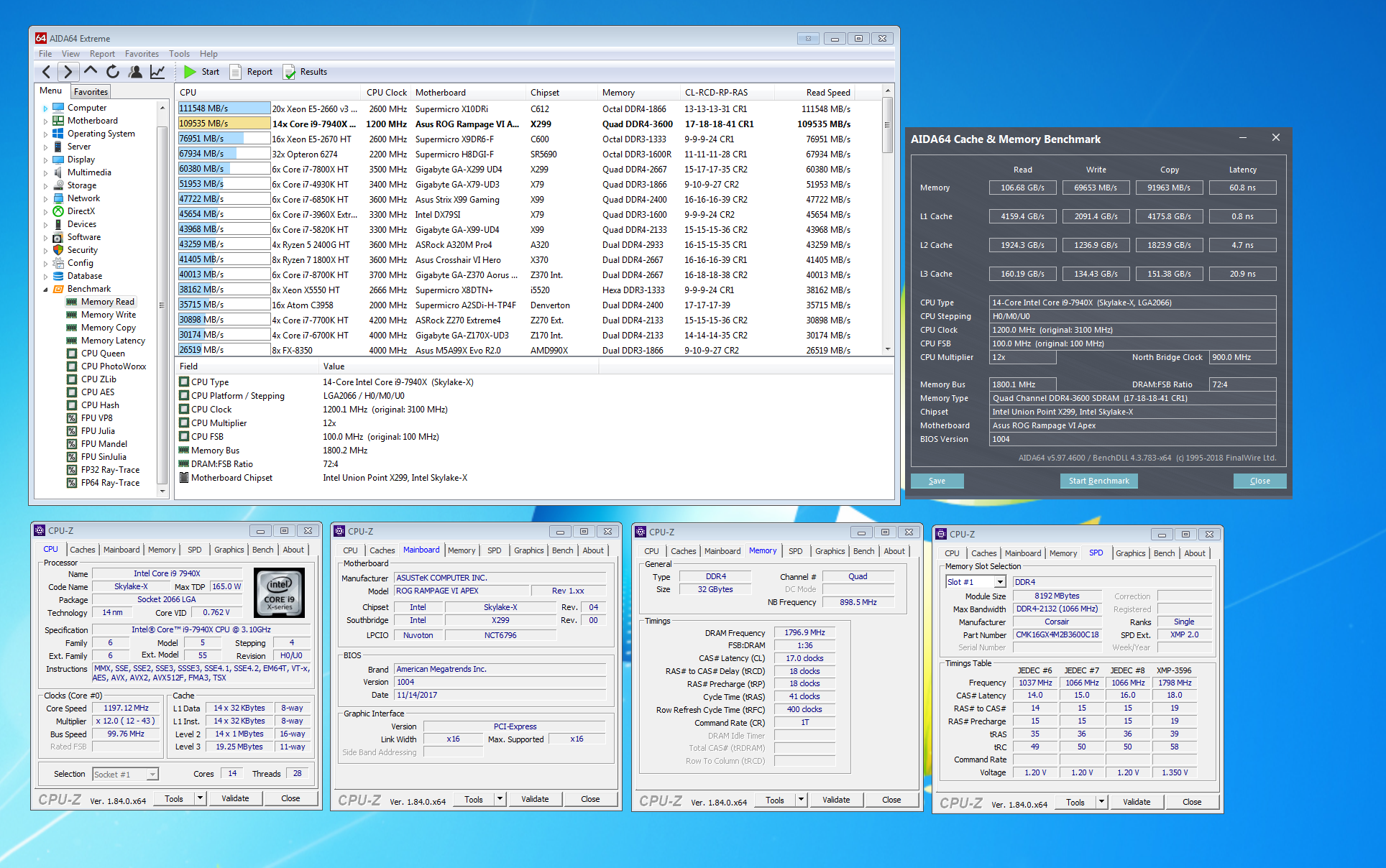Click the 76951 MB/s result bar
1386x868 pixels.
pyautogui.click(x=224, y=139)
